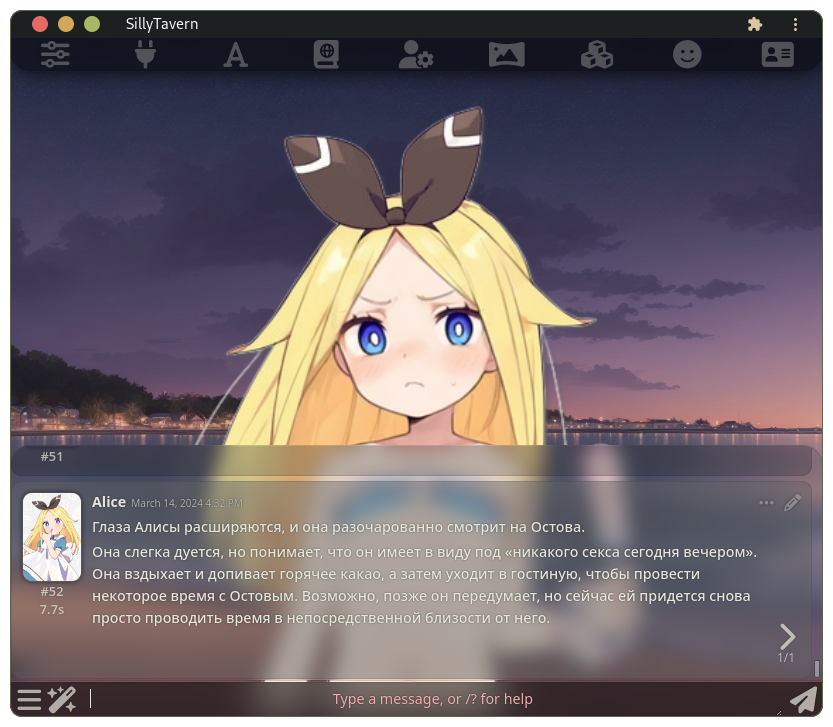Open message actions three-dot menu on Alice's message
This screenshot has height=727, width=833.
766,502
